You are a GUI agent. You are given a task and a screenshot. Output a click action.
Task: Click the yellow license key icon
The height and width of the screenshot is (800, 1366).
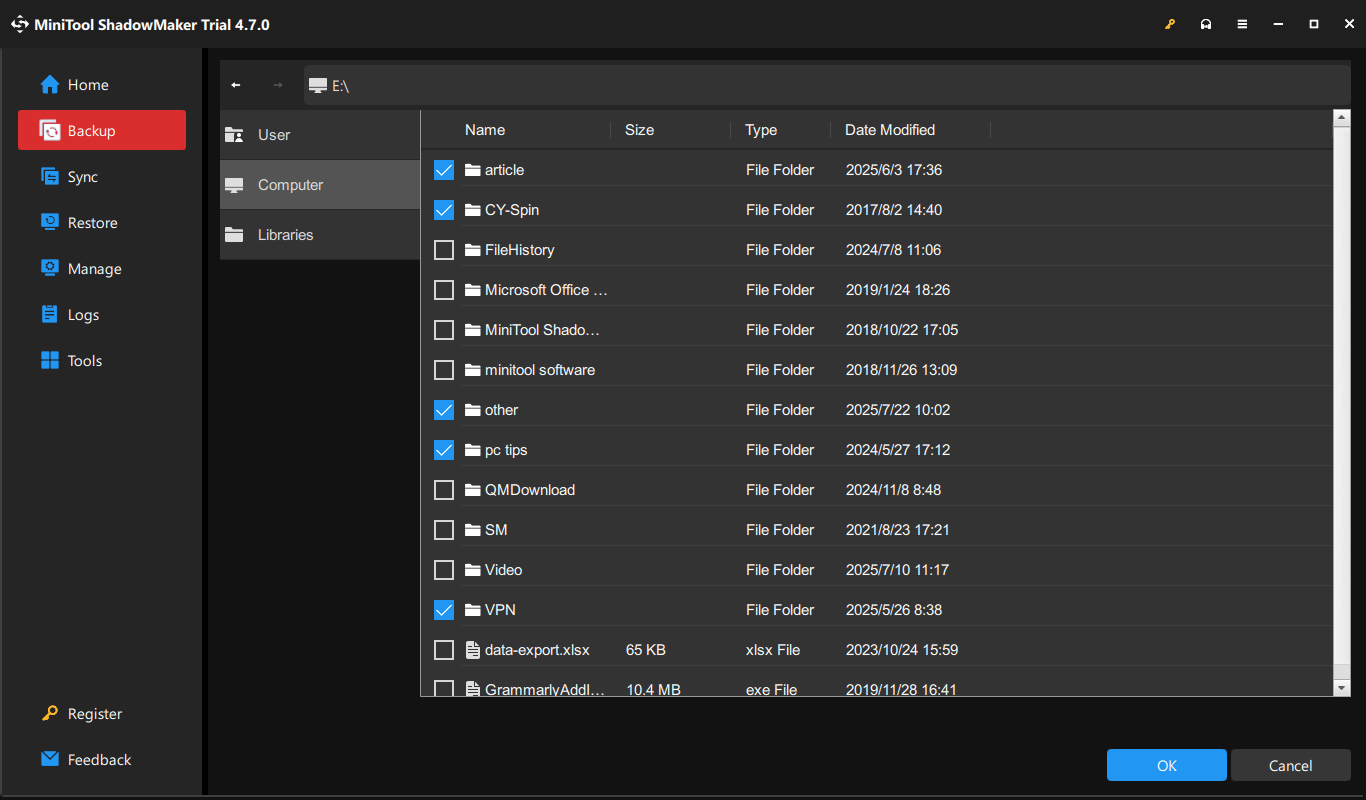pos(1170,23)
